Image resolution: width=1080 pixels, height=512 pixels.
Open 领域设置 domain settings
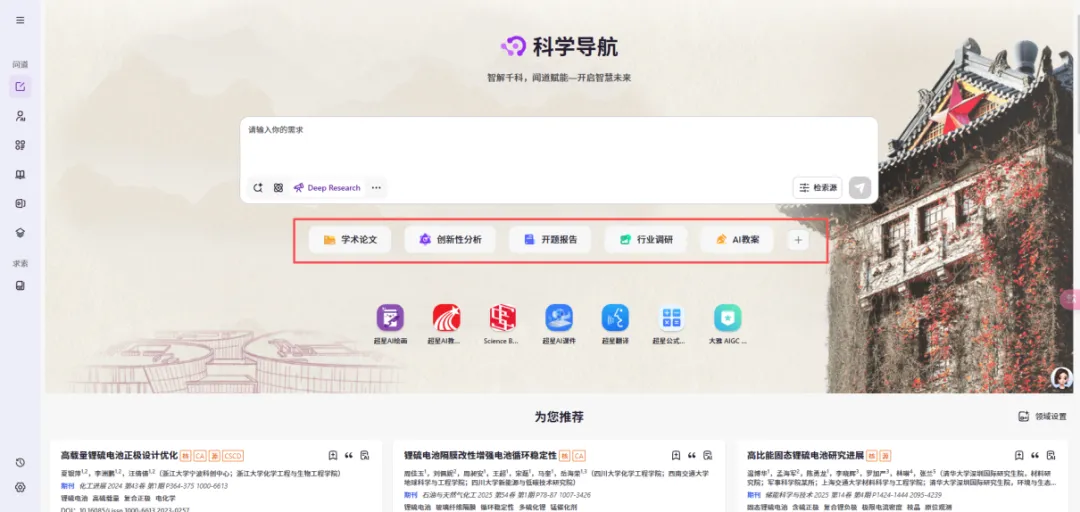pyautogui.click(x=1042, y=417)
